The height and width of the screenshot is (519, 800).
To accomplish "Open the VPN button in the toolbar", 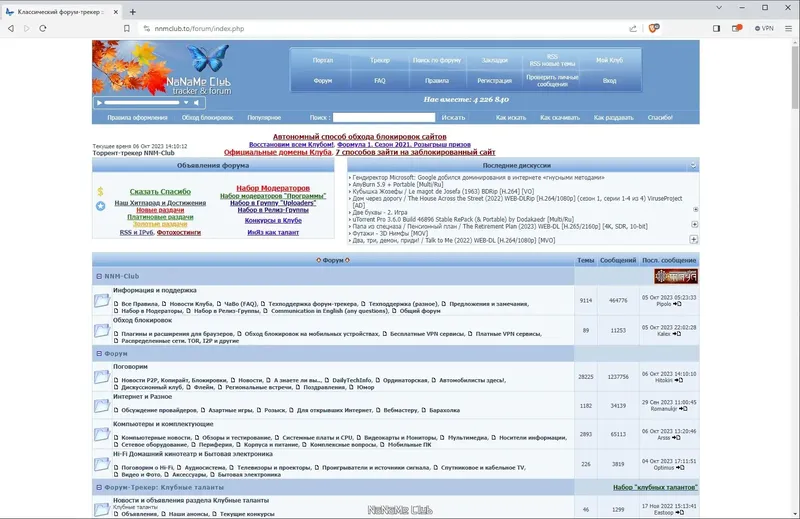I will (764, 29).
